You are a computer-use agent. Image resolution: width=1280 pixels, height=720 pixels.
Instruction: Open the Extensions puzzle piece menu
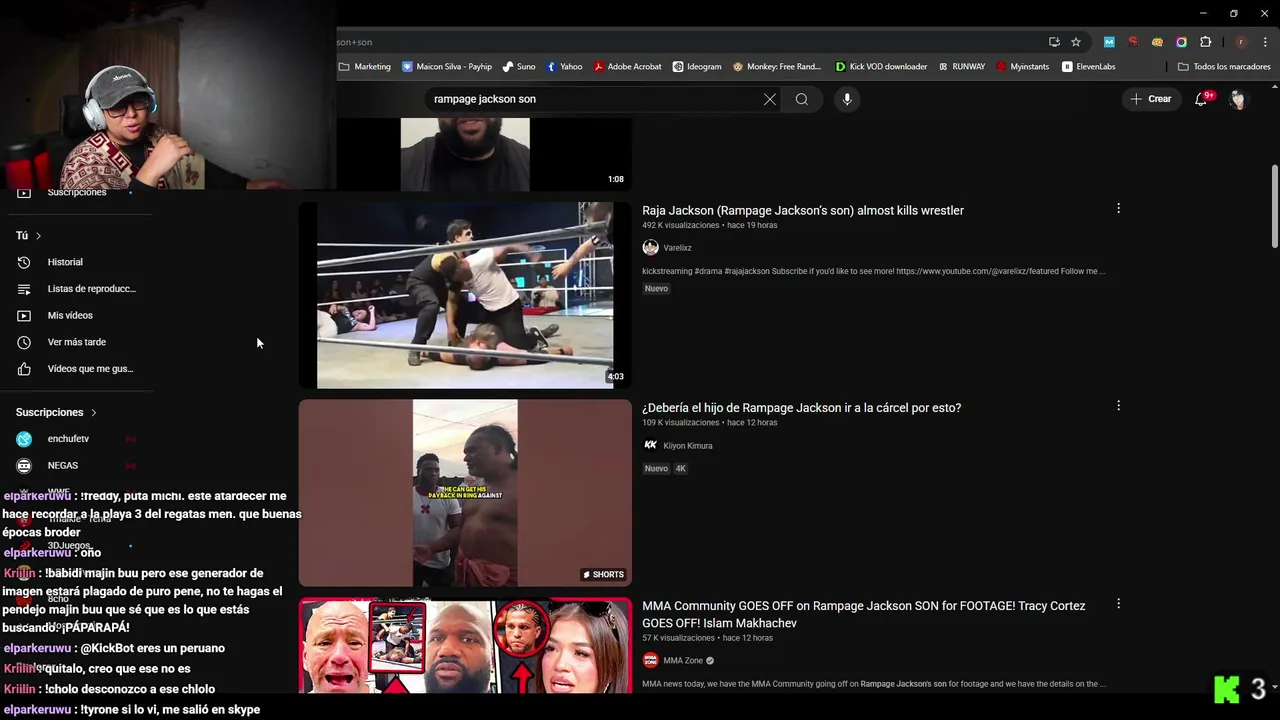pyautogui.click(x=1205, y=42)
